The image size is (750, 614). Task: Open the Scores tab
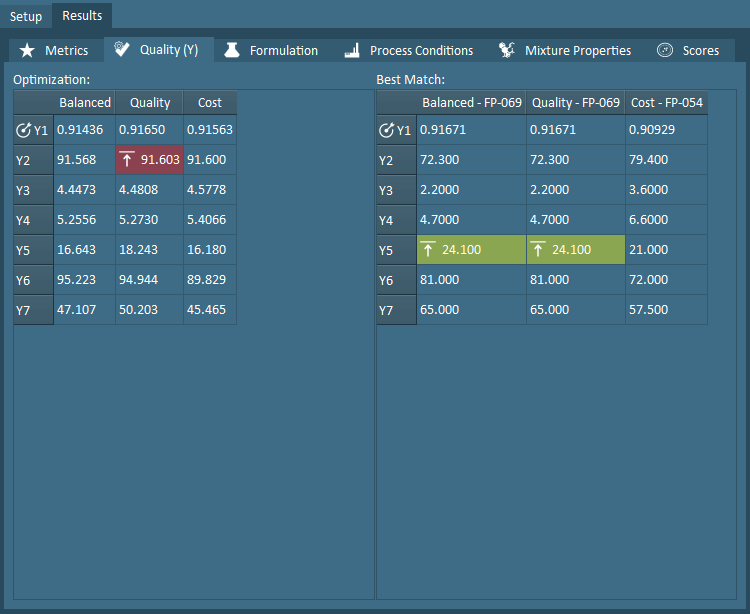tap(700, 50)
